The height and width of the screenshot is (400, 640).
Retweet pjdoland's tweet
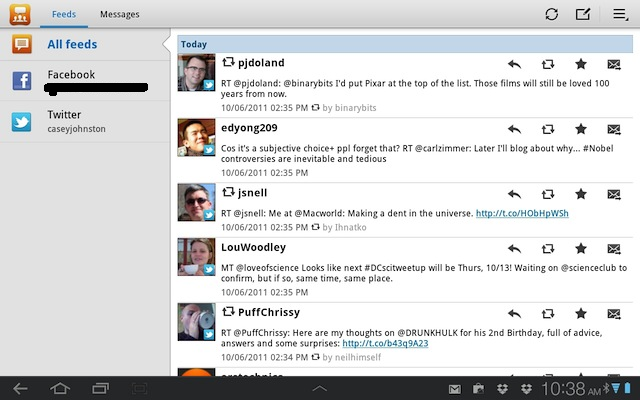point(548,64)
